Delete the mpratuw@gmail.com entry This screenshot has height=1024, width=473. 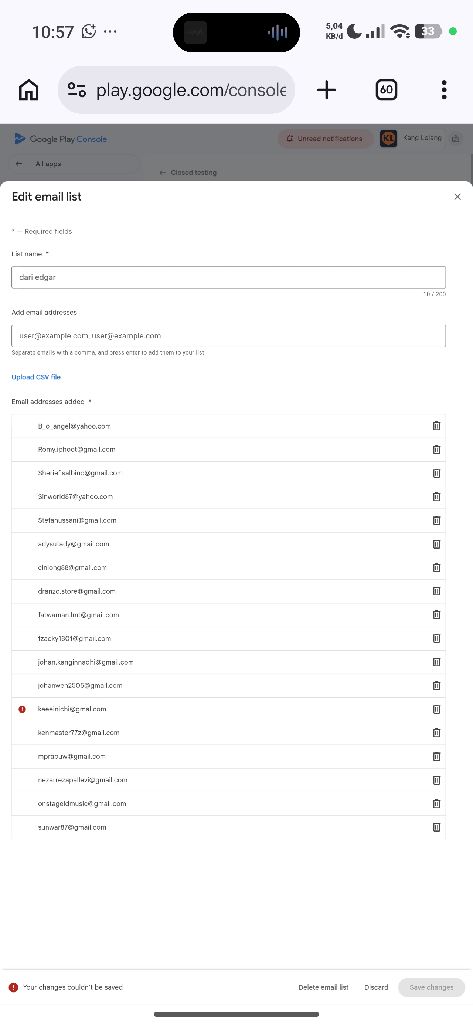(x=436, y=756)
